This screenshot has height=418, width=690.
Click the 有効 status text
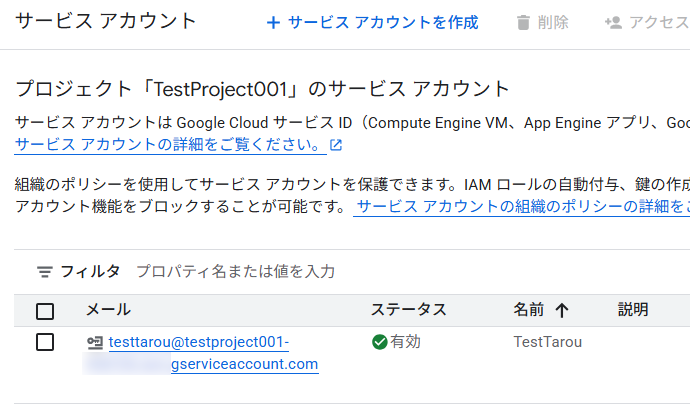click(x=406, y=342)
